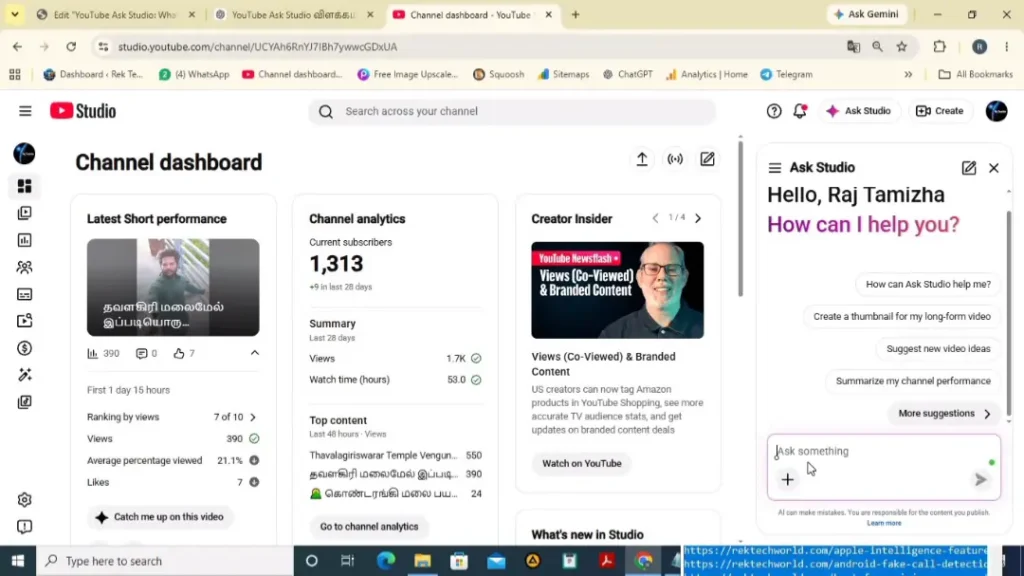The image size is (1024, 576).
Task: Select 'Create a thumbnail for my long-form video'
Action: click(902, 317)
